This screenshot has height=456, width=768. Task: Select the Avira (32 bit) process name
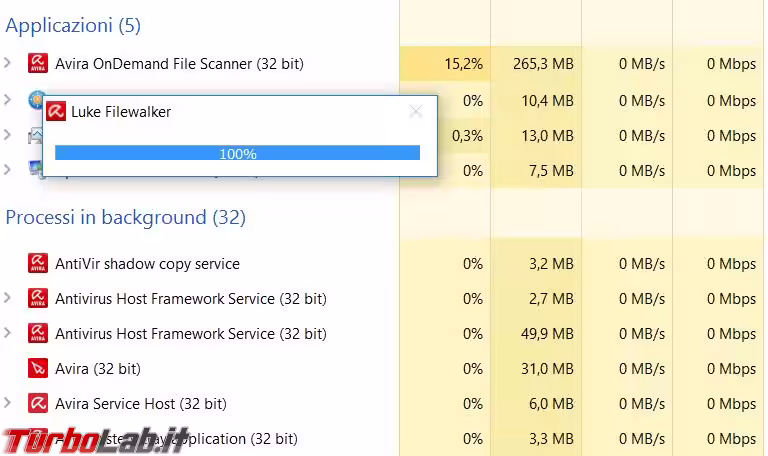point(97,369)
